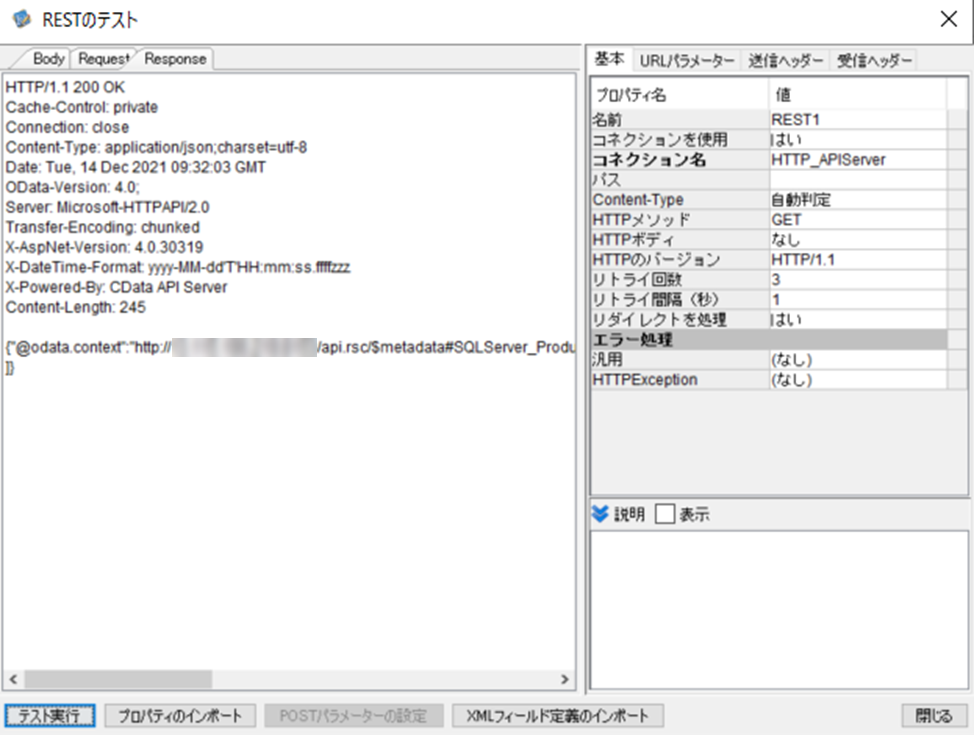Click the REST test window app icon
The height and width of the screenshot is (735, 974).
tap(22, 19)
